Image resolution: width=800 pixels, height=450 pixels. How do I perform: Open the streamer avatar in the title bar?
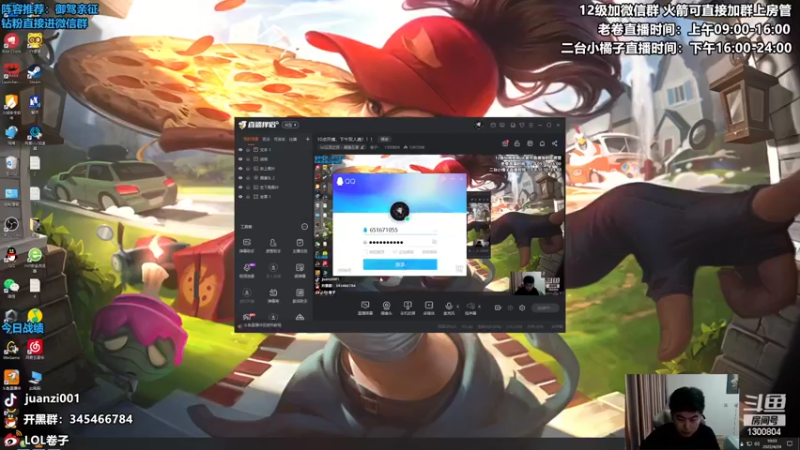[479, 125]
